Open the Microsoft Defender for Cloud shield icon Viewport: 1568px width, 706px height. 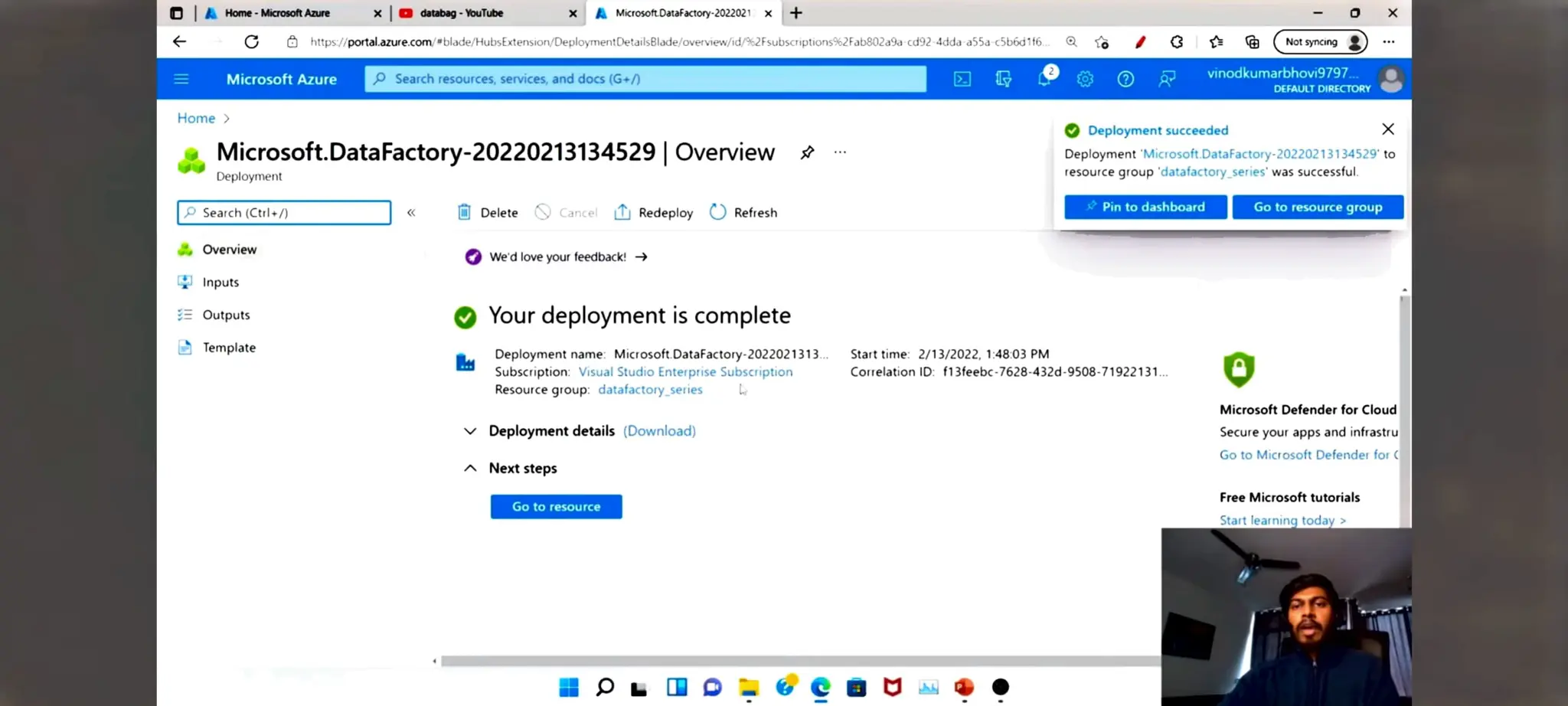[x=1239, y=369]
